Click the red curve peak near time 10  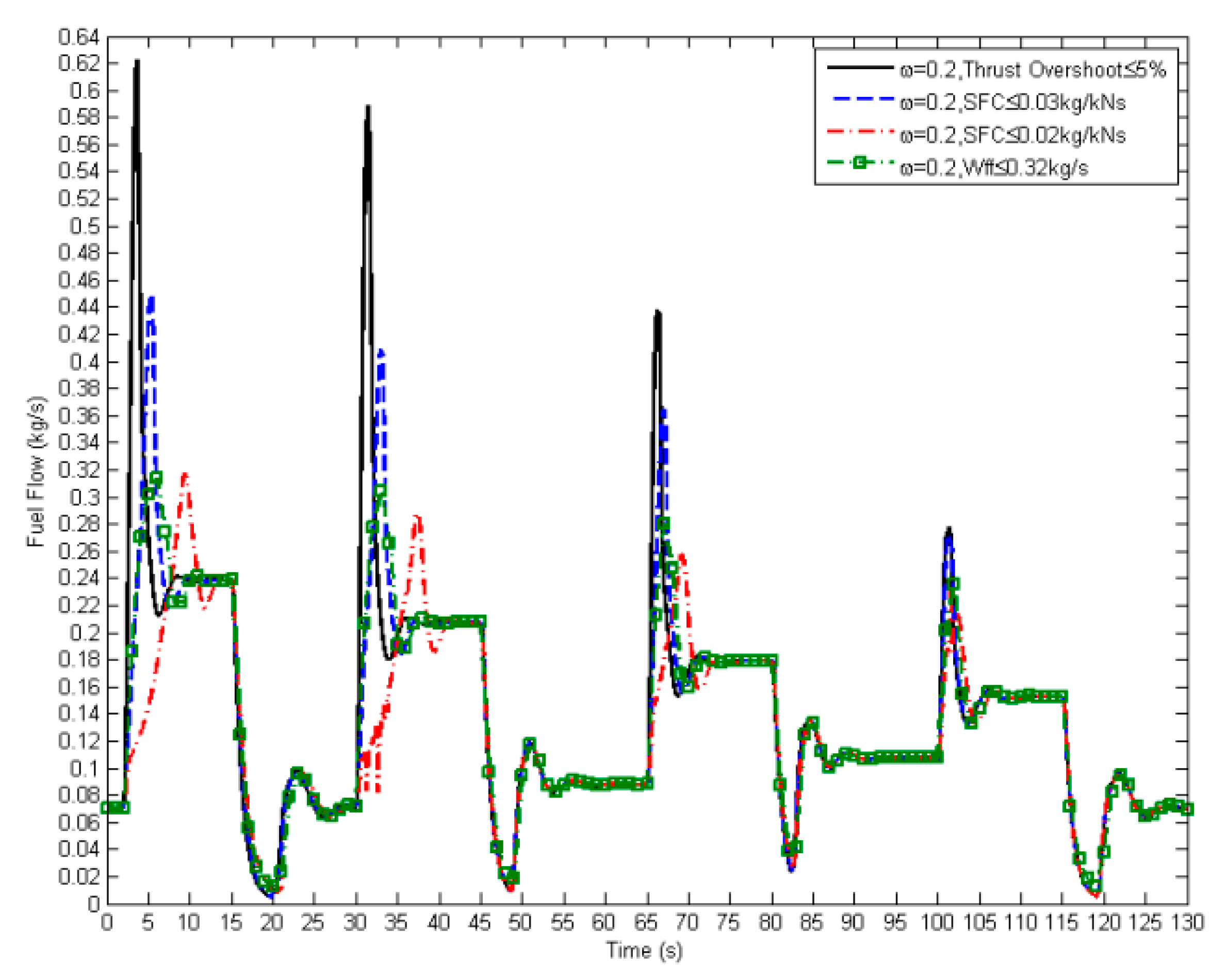click(184, 474)
